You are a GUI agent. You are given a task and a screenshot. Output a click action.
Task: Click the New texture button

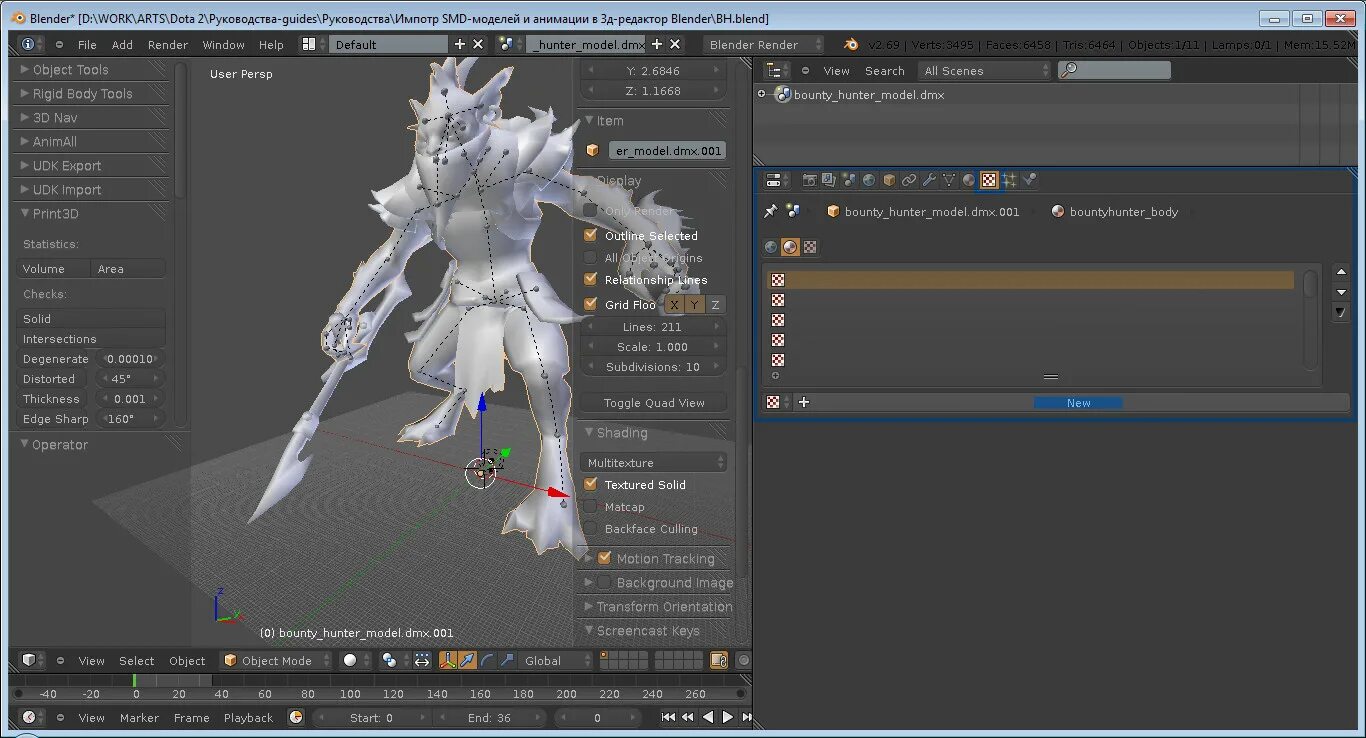pyautogui.click(x=1079, y=402)
